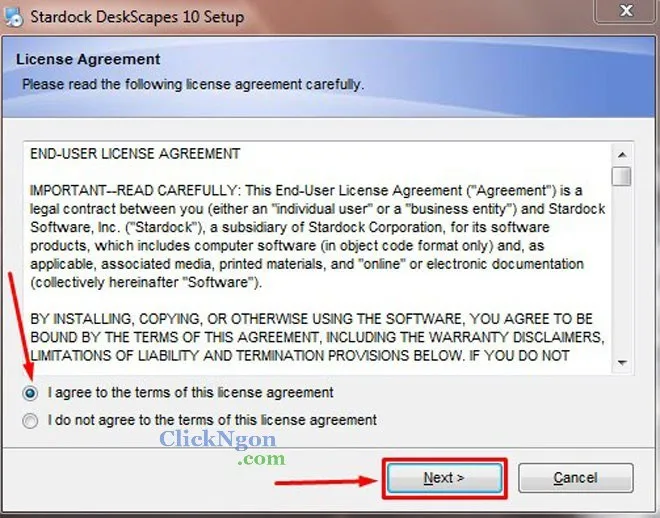The image size is (660, 518).
Task: Click the License Agreement header title
Action: [88, 59]
